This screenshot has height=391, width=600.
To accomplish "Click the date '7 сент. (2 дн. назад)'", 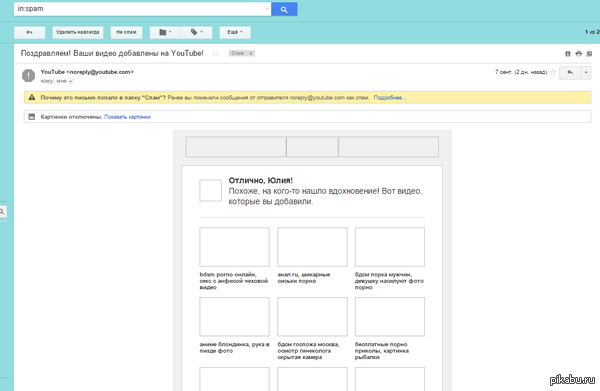I will tap(521, 72).
